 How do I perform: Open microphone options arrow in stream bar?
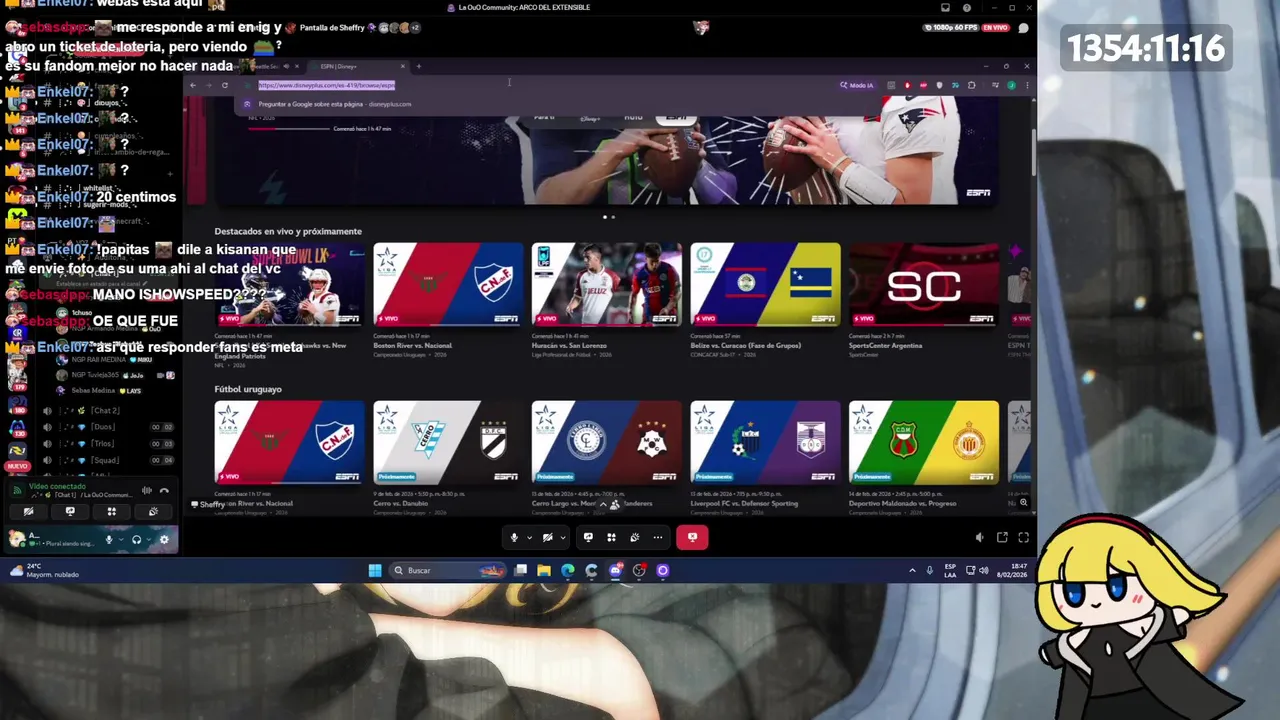click(529, 538)
